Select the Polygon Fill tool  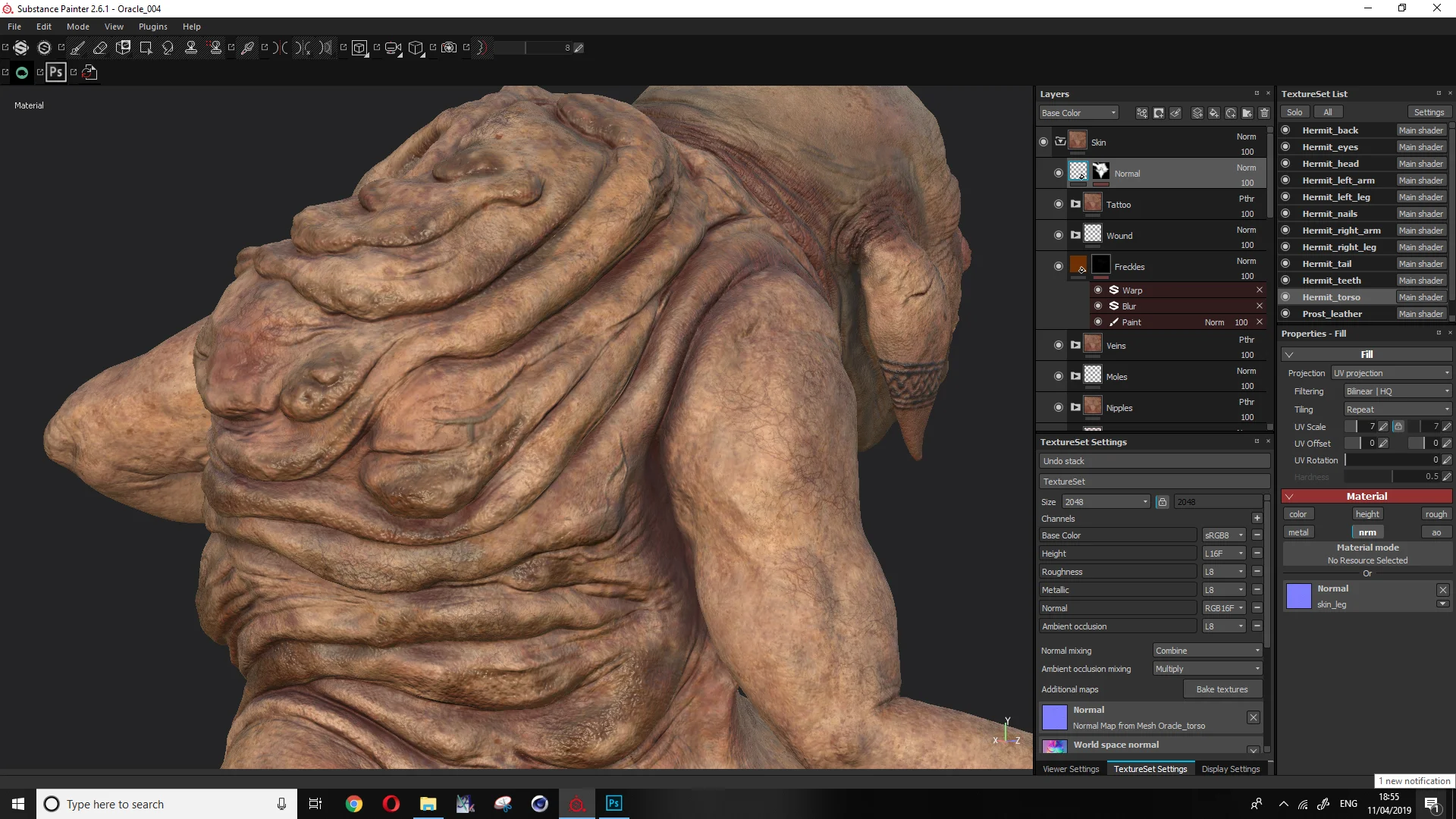[x=146, y=48]
